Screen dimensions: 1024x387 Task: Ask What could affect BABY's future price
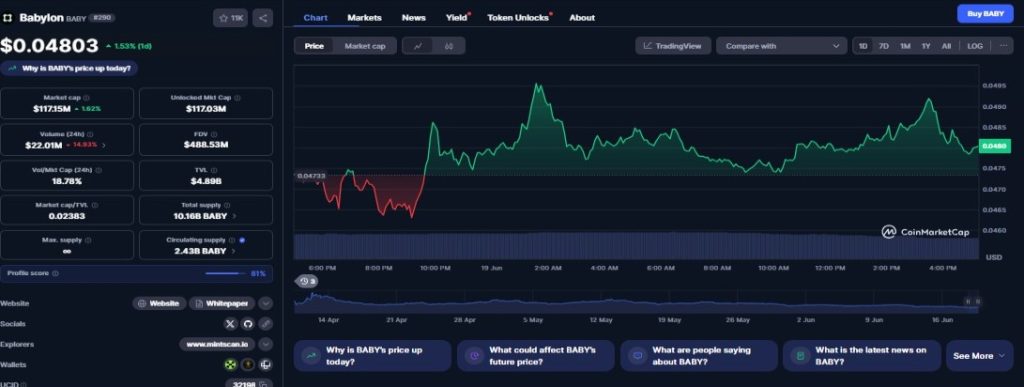(536, 356)
